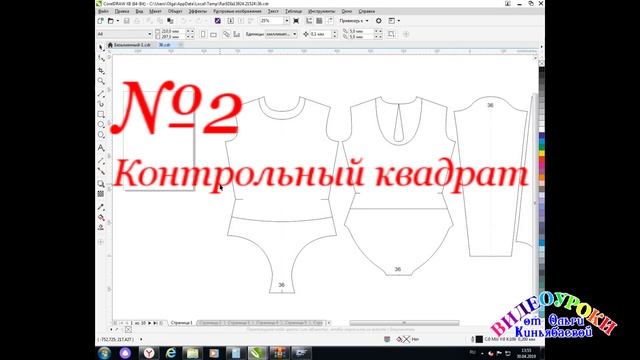The width and height of the screenshot is (640, 360).
Task: Select the Smart Fill tool
Action: (101, 227)
